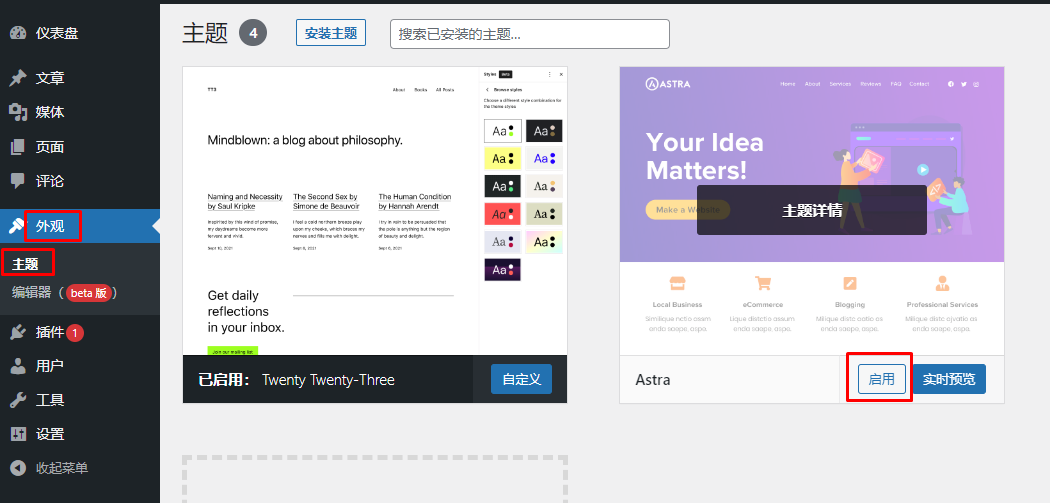Click the 自定义 button on Twenty Twenty-Three
1050x503 pixels.
[521, 379]
